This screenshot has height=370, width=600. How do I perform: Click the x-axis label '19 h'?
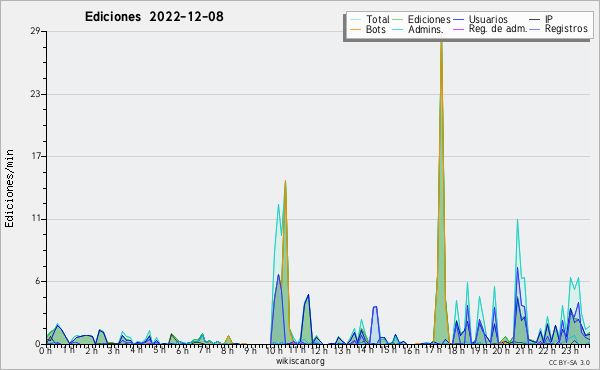(479, 351)
